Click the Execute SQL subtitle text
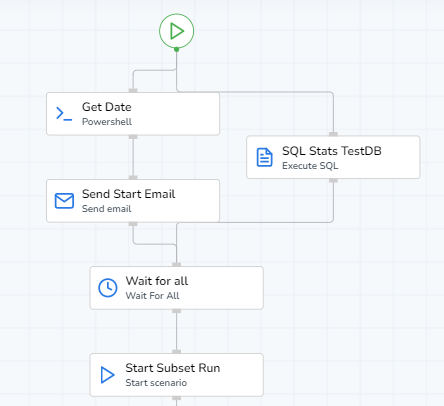 [310, 166]
